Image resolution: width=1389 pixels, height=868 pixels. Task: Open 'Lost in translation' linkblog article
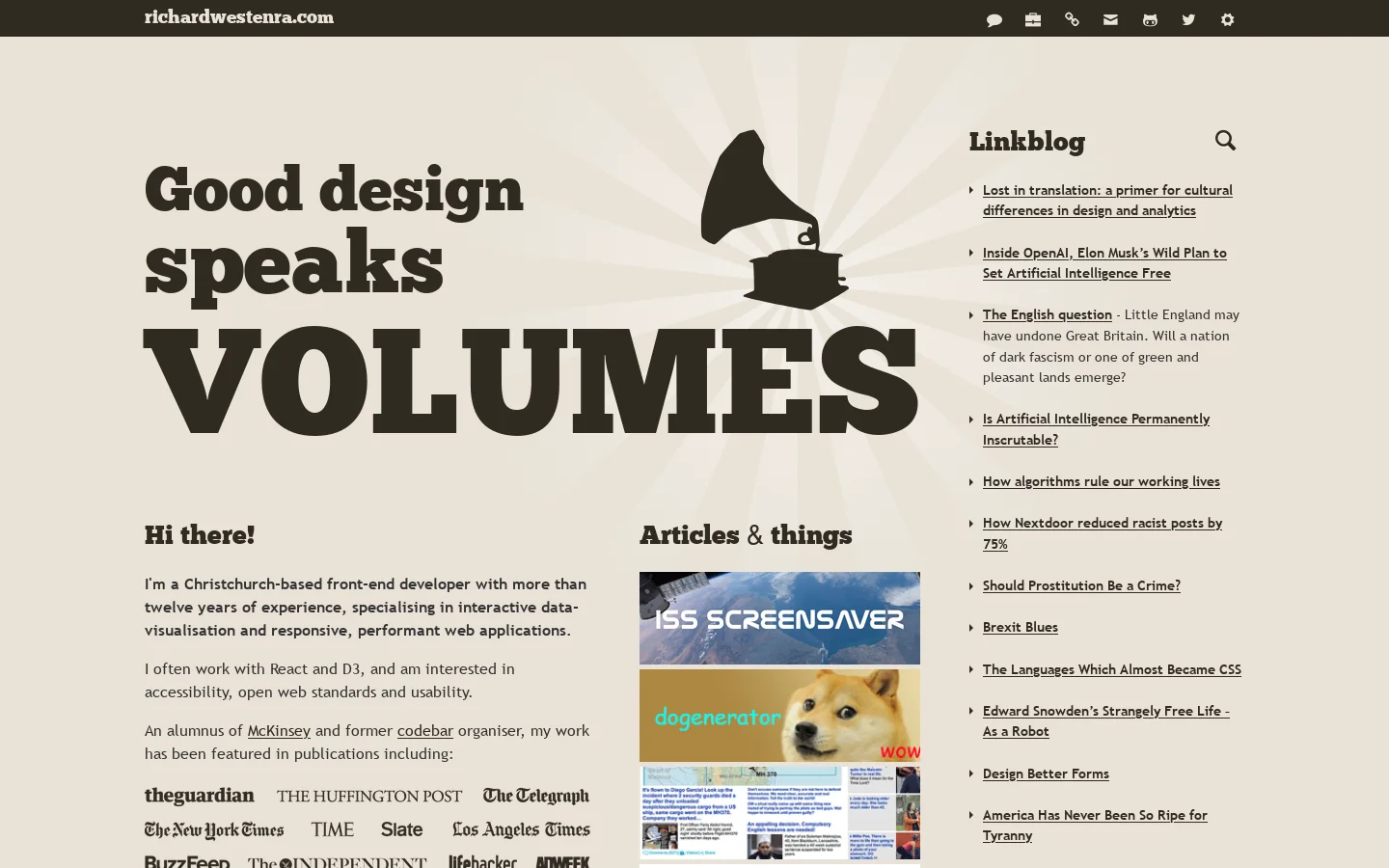coord(1107,201)
